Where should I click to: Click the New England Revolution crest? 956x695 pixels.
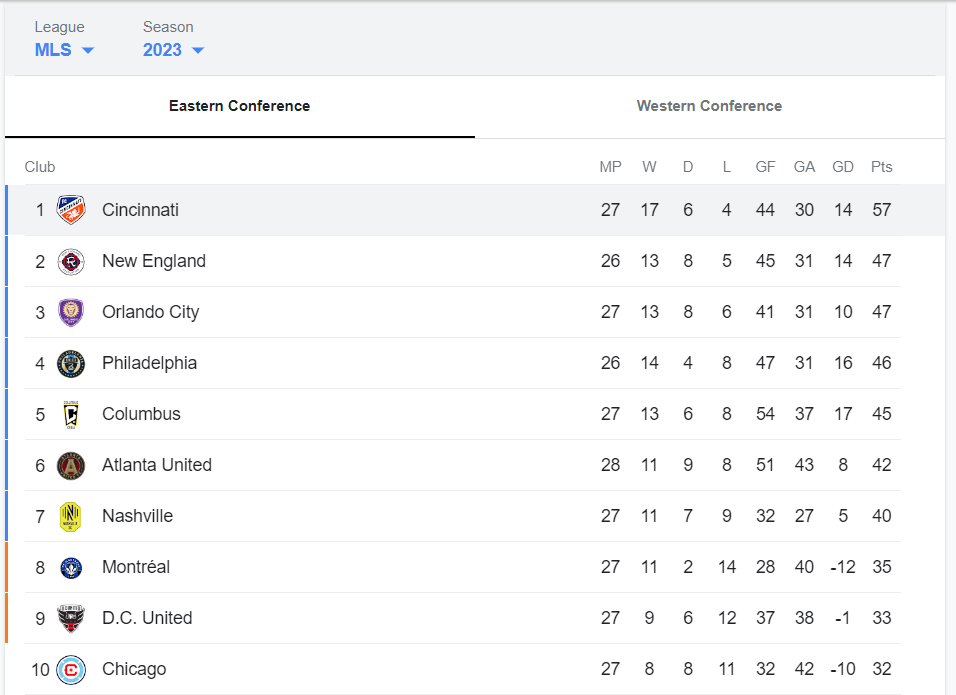(x=71, y=261)
